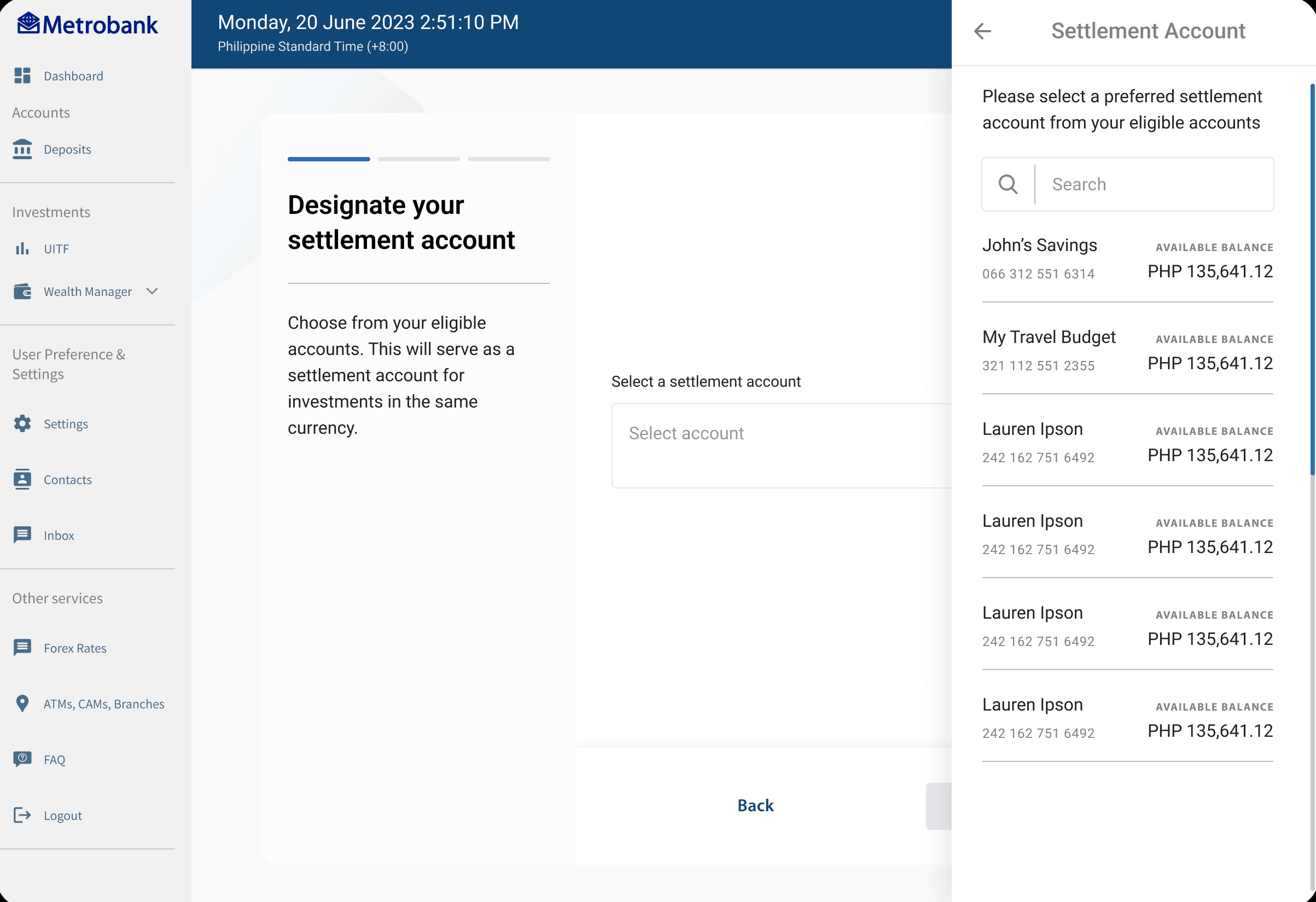Click the Wealth Manager wallet icon

tap(22, 291)
